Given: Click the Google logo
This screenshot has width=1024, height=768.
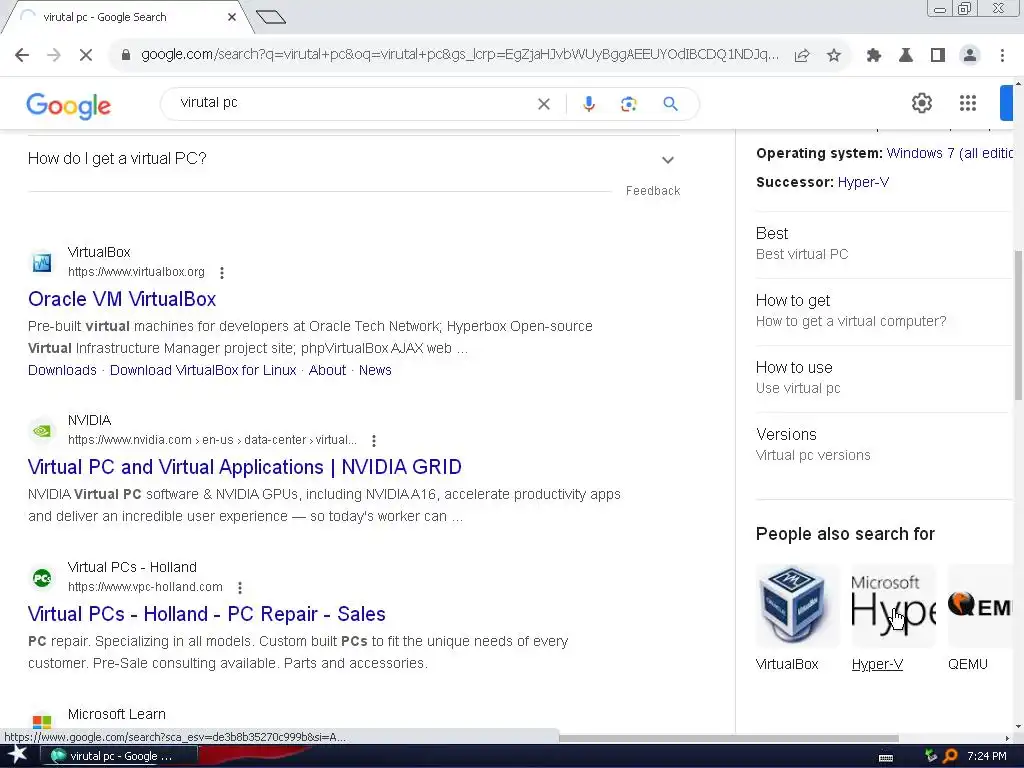Looking at the screenshot, I should tap(69, 106).
